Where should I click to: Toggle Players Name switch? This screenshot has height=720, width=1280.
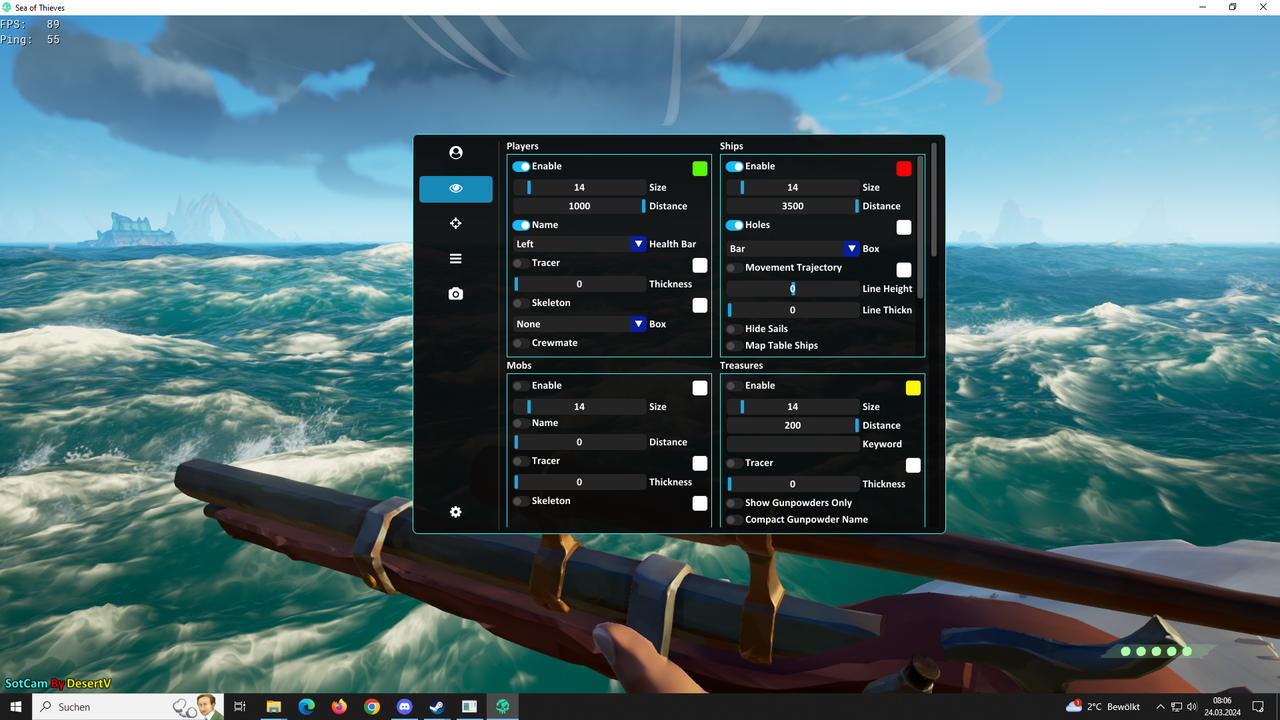coord(521,225)
